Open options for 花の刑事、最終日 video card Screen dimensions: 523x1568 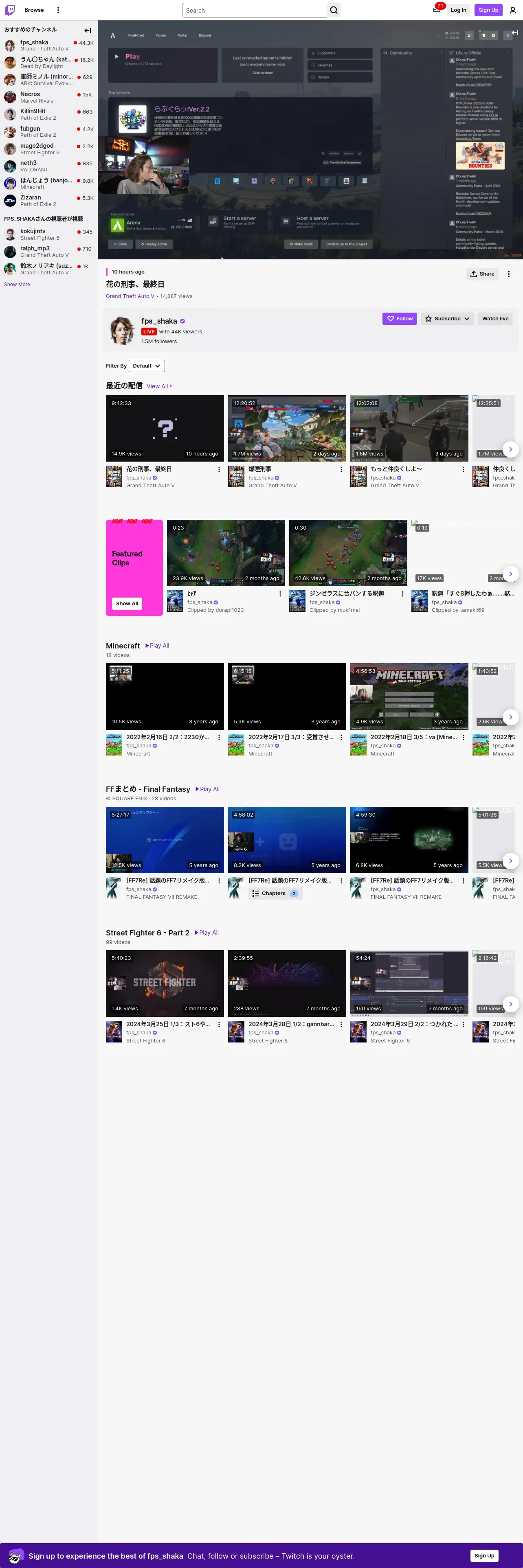219,469
